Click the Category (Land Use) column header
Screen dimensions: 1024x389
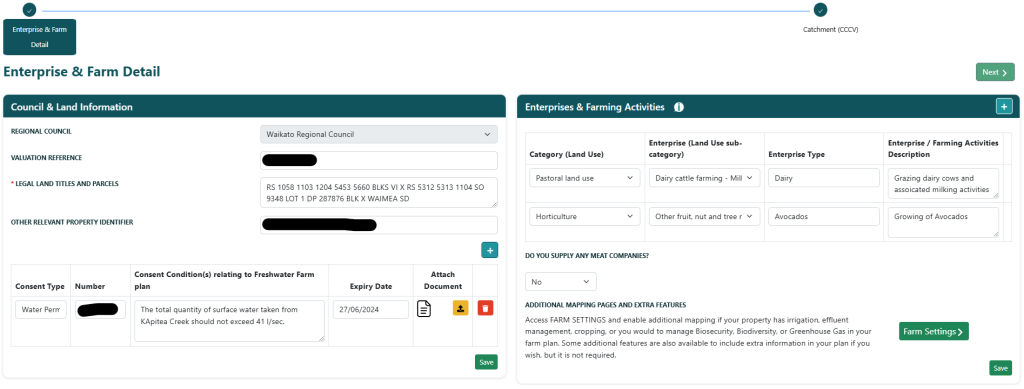pos(566,155)
